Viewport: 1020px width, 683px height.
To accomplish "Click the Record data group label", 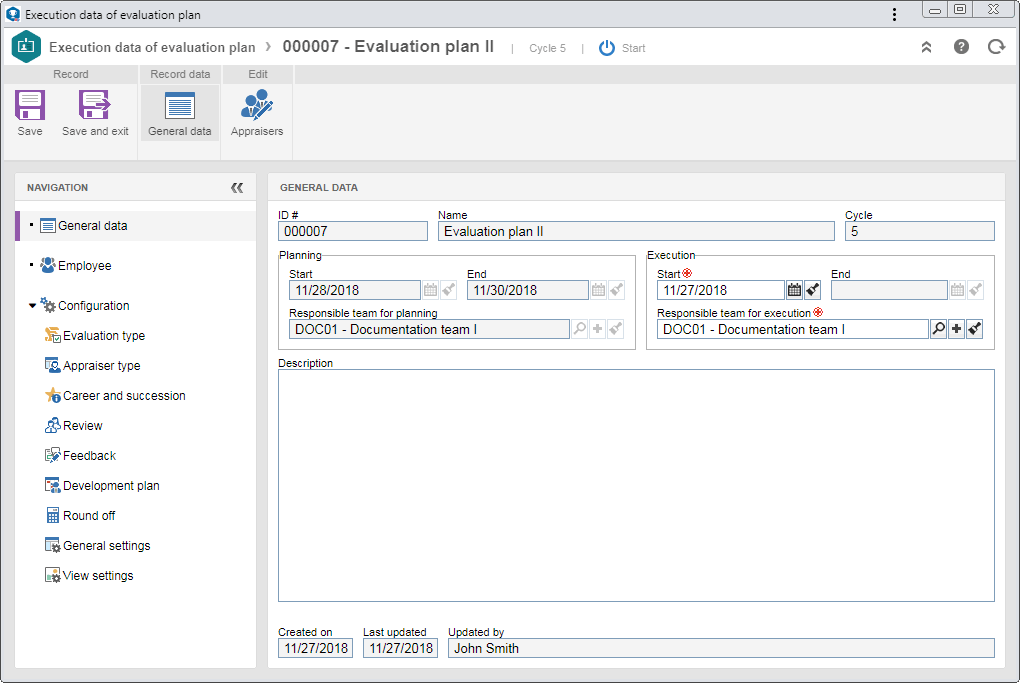I will click(x=180, y=74).
